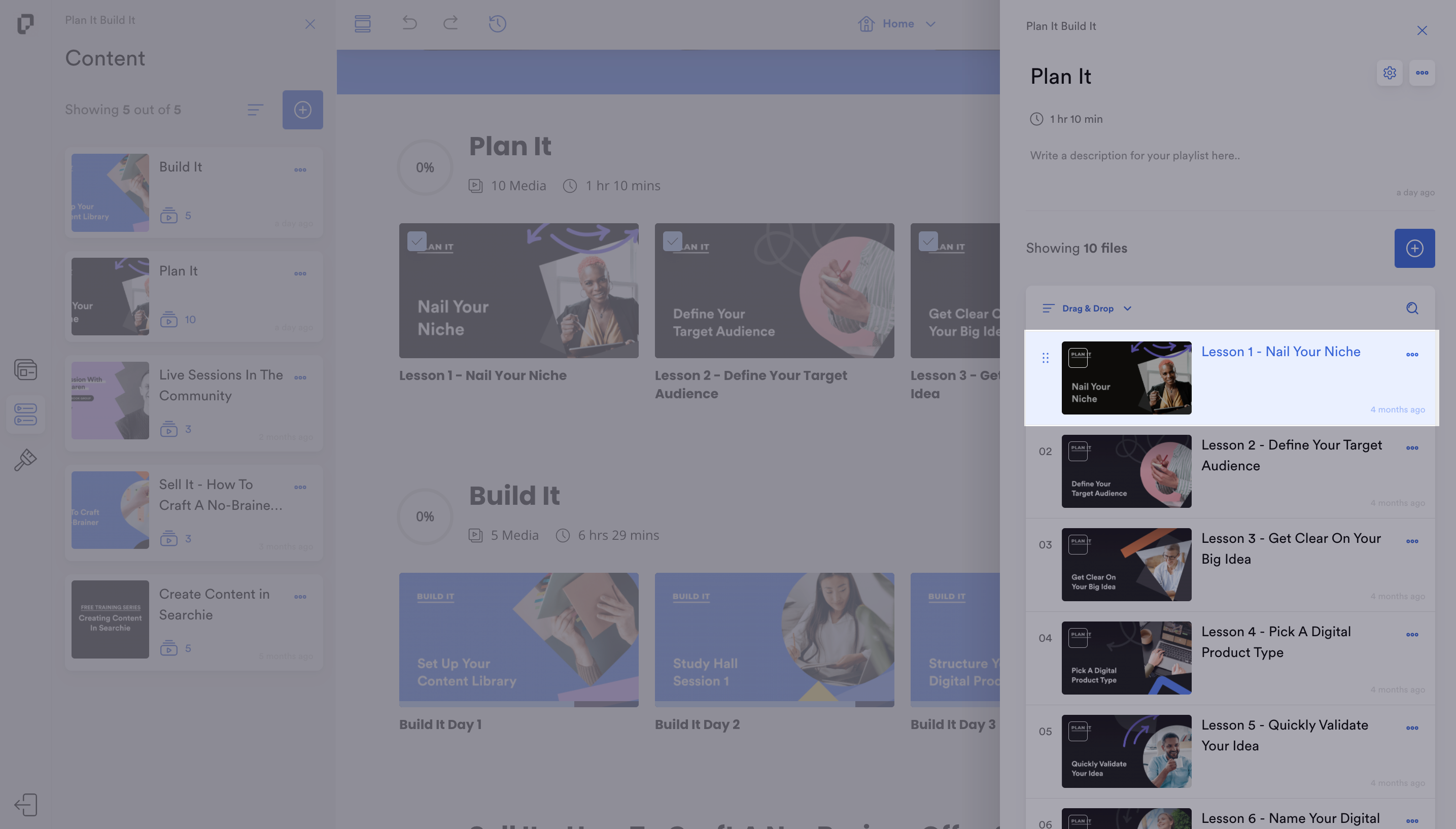This screenshot has width=1456, height=829.
Task: Select Lesson 2 - Define Your Target Audience
Action: coord(1230,471)
